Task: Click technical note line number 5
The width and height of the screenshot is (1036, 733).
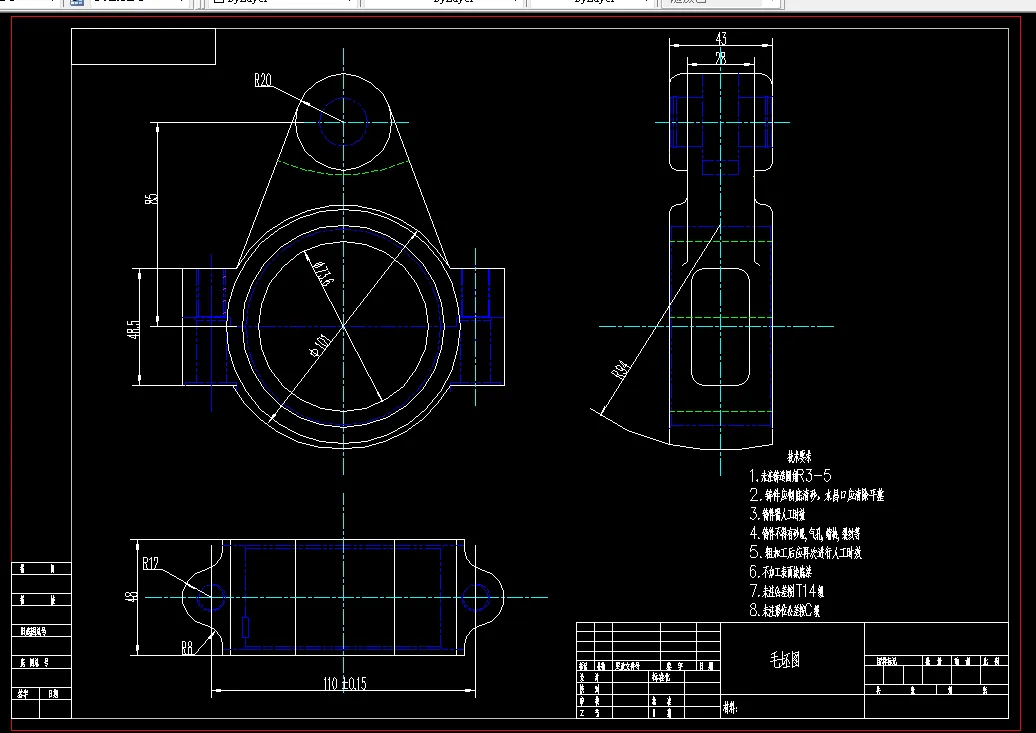Action: [805, 553]
